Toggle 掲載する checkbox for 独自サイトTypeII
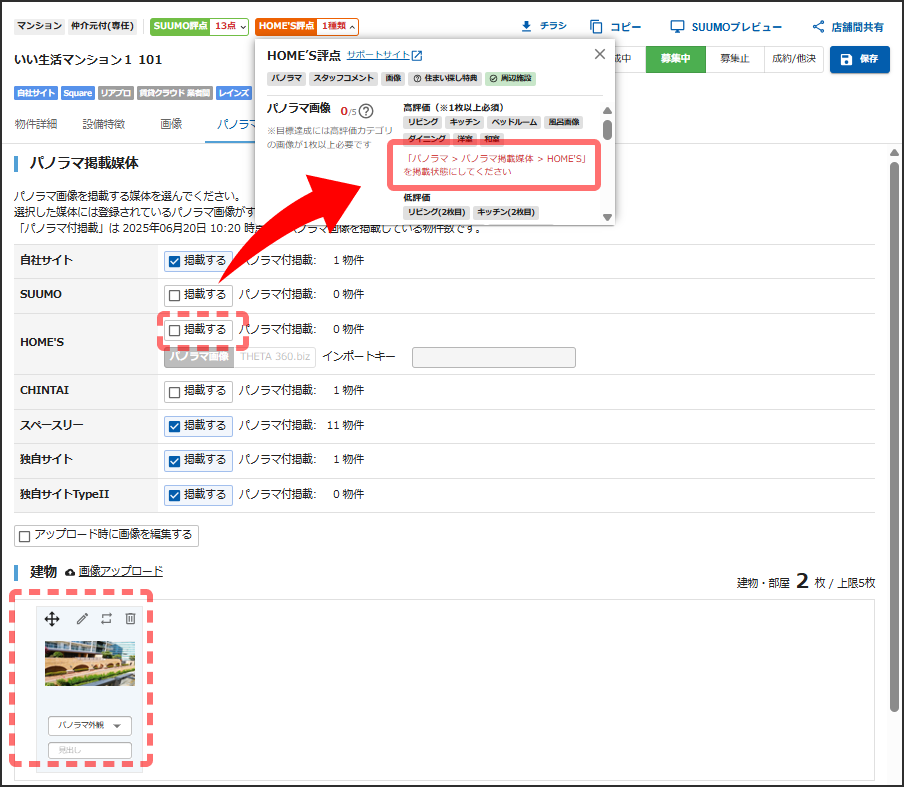 click(174, 495)
